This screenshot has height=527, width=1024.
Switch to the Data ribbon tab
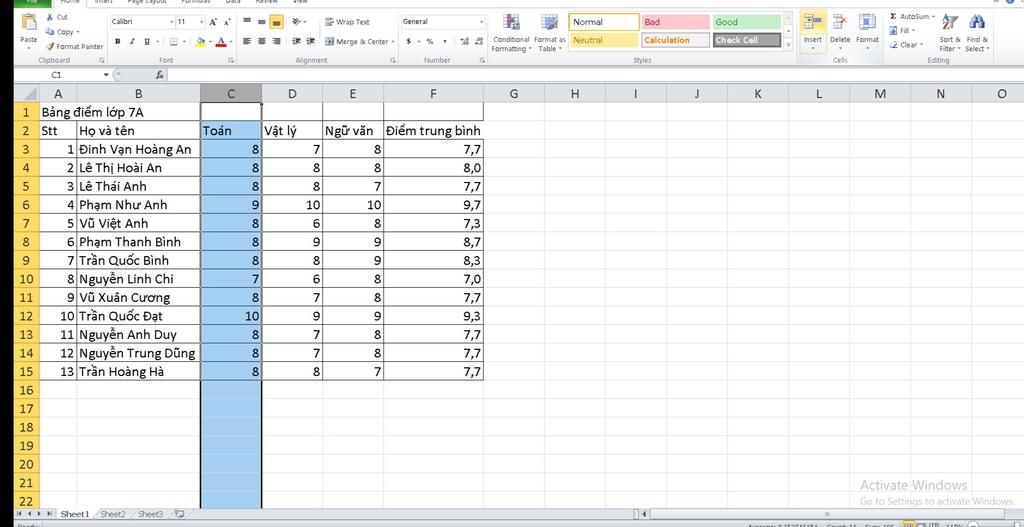(232, 2)
